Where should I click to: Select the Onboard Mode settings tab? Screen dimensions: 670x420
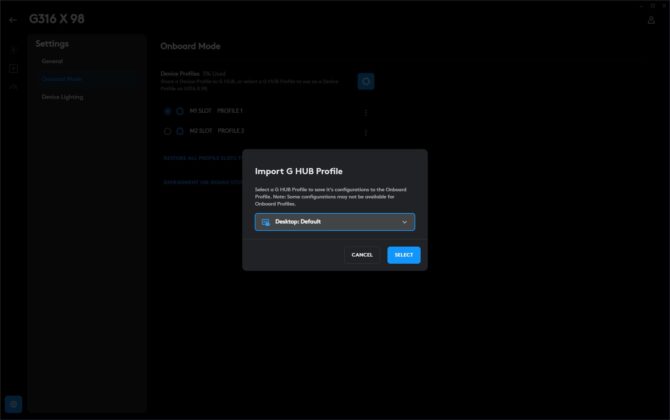pyautogui.click(x=62, y=79)
